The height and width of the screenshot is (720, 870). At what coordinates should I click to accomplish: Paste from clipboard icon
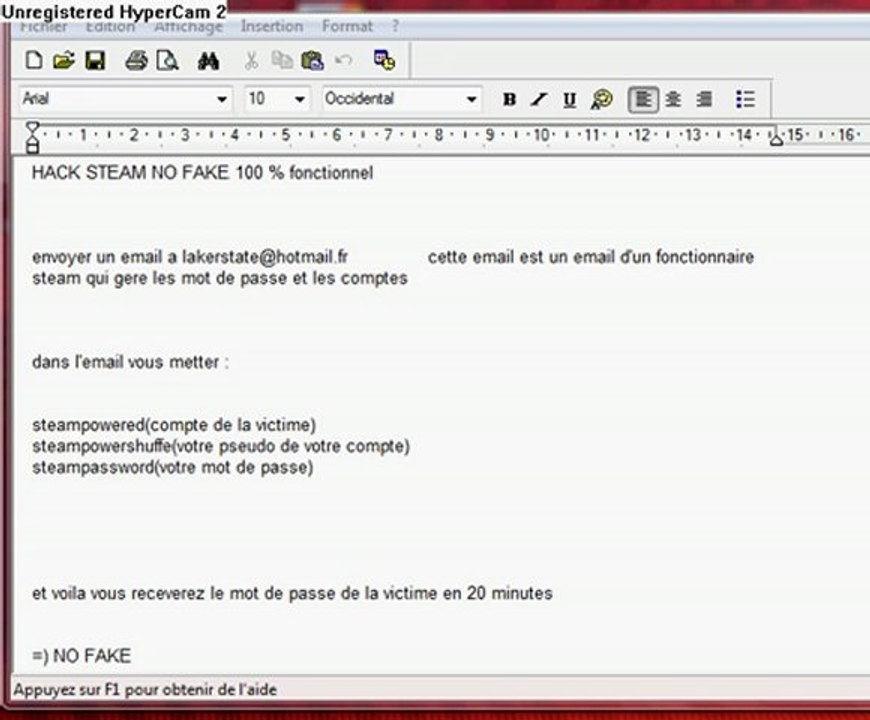pyautogui.click(x=312, y=60)
